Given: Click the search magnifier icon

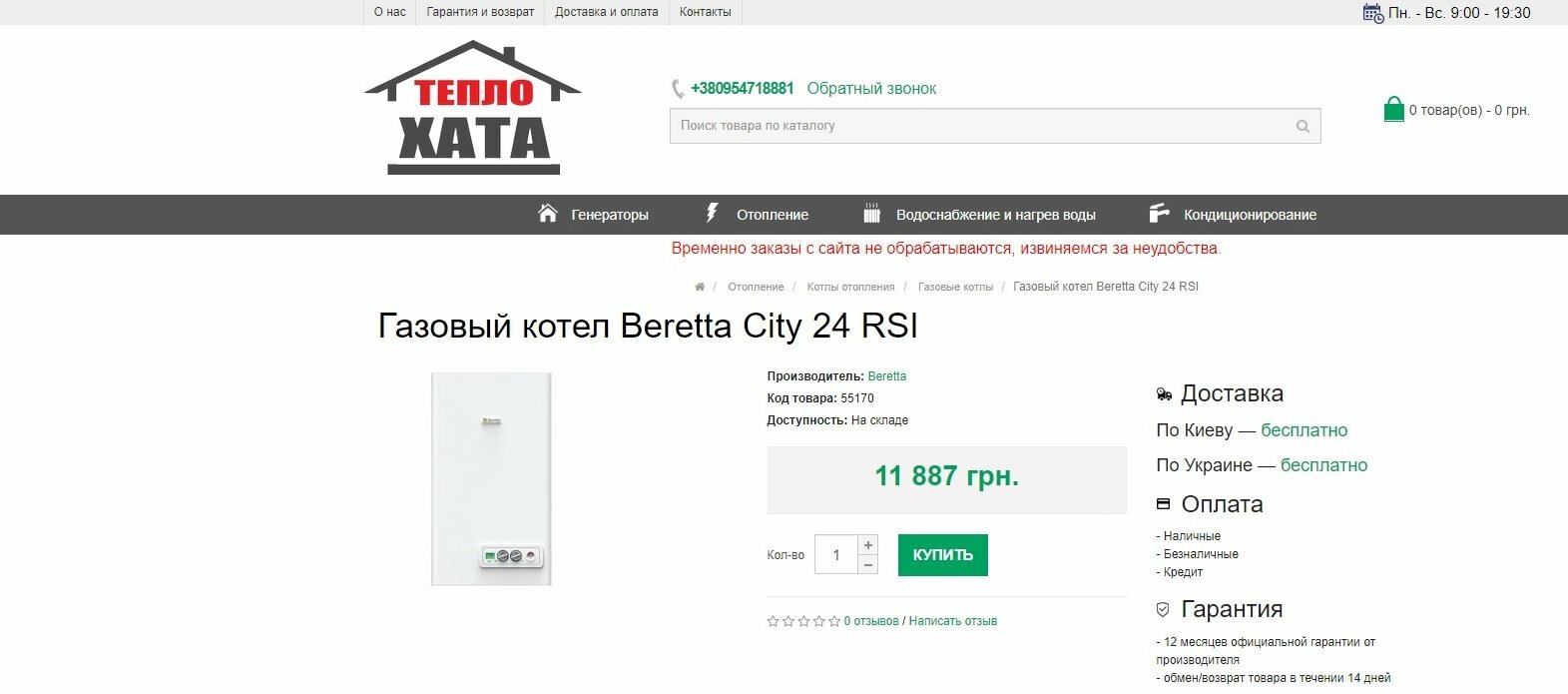Looking at the screenshot, I should click(x=1303, y=126).
